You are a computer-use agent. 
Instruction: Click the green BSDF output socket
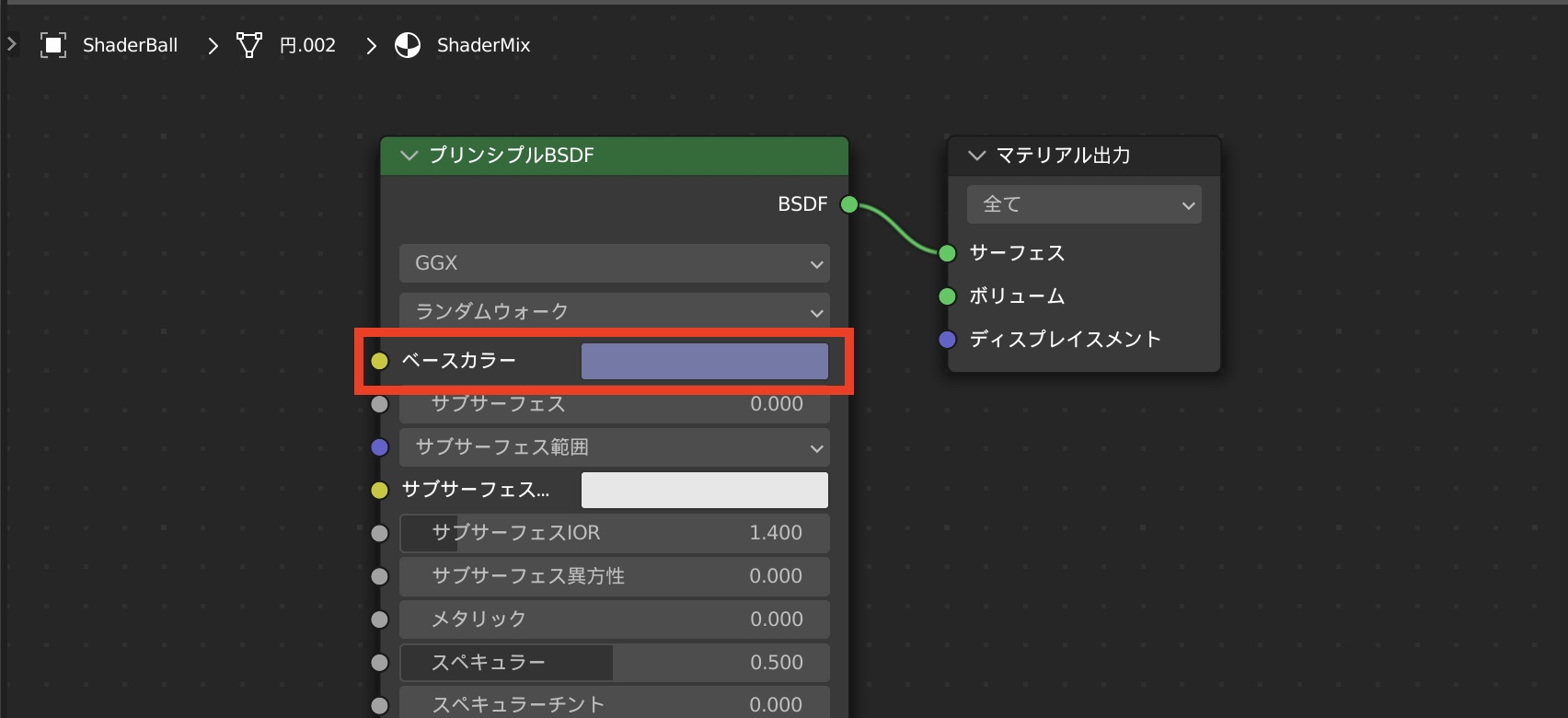[x=849, y=204]
